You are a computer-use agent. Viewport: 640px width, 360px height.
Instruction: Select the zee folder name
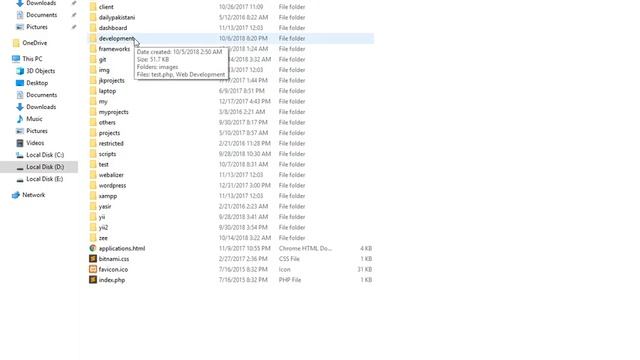(103, 238)
